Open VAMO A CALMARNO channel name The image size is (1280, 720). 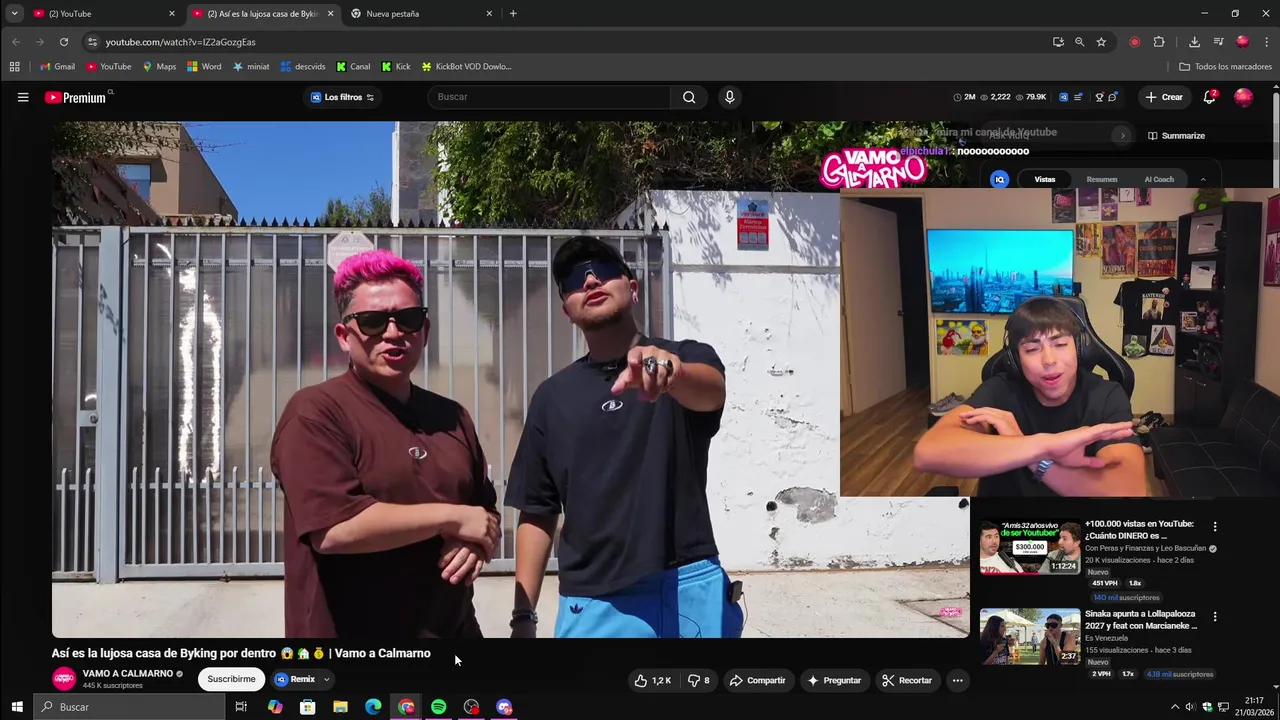point(128,674)
